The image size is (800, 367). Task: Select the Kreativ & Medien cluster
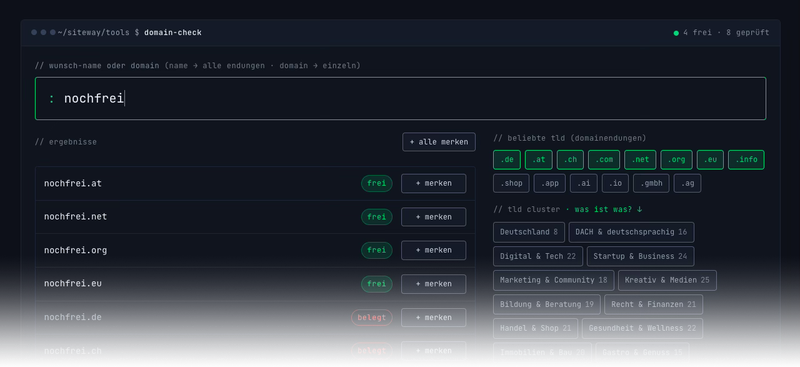click(x=667, y=280)
